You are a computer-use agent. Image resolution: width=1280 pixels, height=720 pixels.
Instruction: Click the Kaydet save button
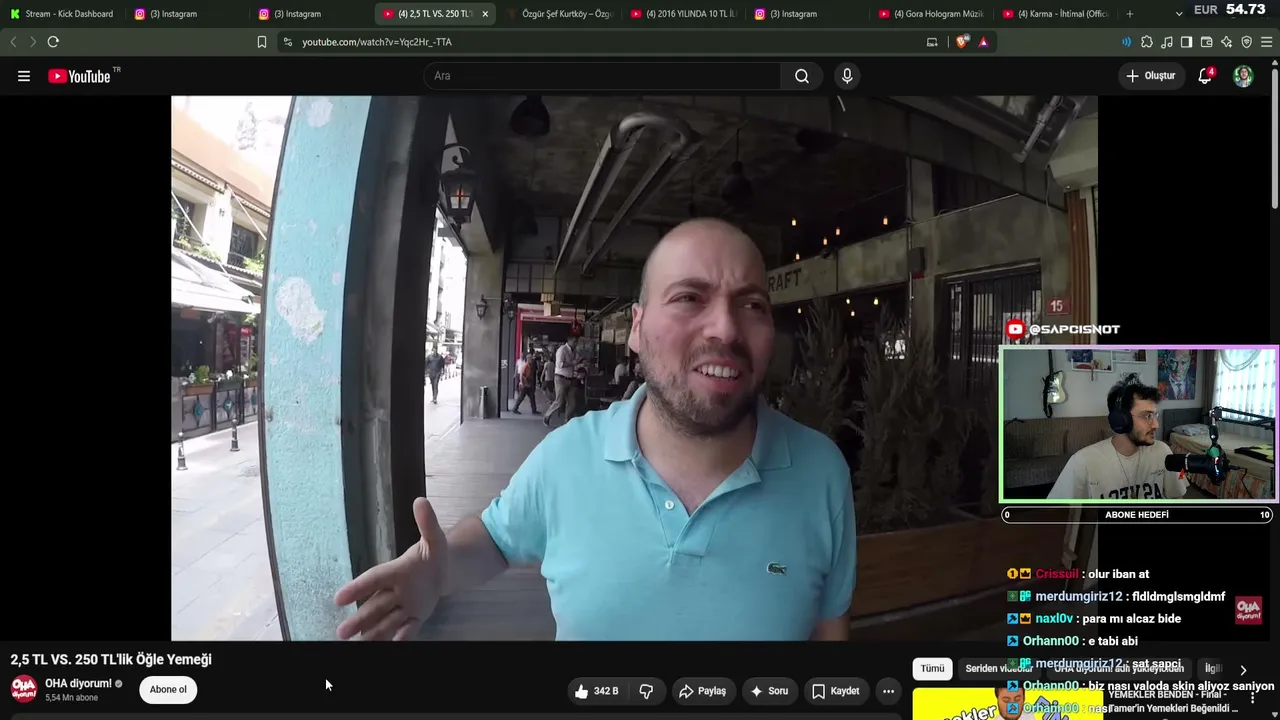coord(836,691)
